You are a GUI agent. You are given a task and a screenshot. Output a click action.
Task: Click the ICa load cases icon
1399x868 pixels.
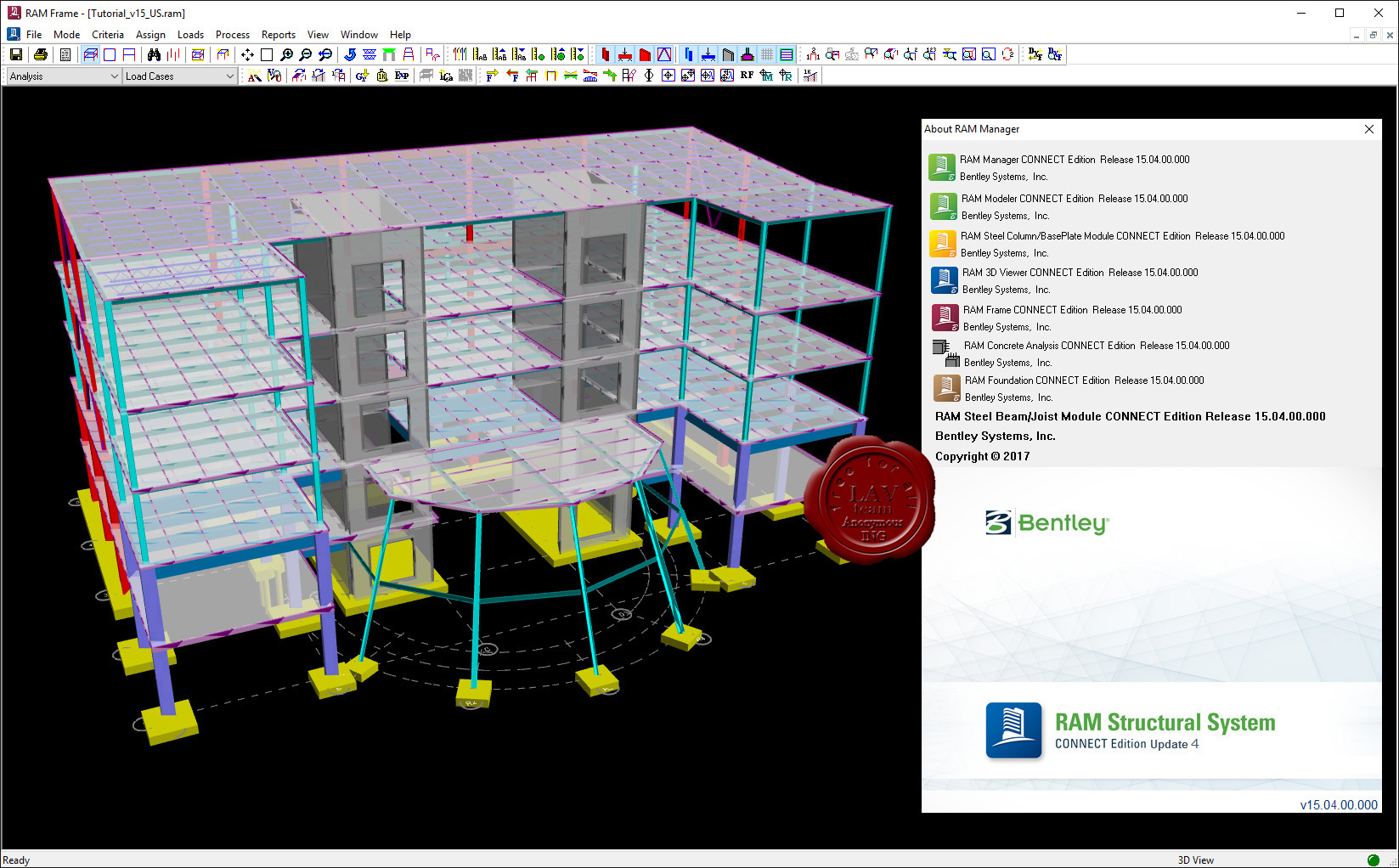446,76
